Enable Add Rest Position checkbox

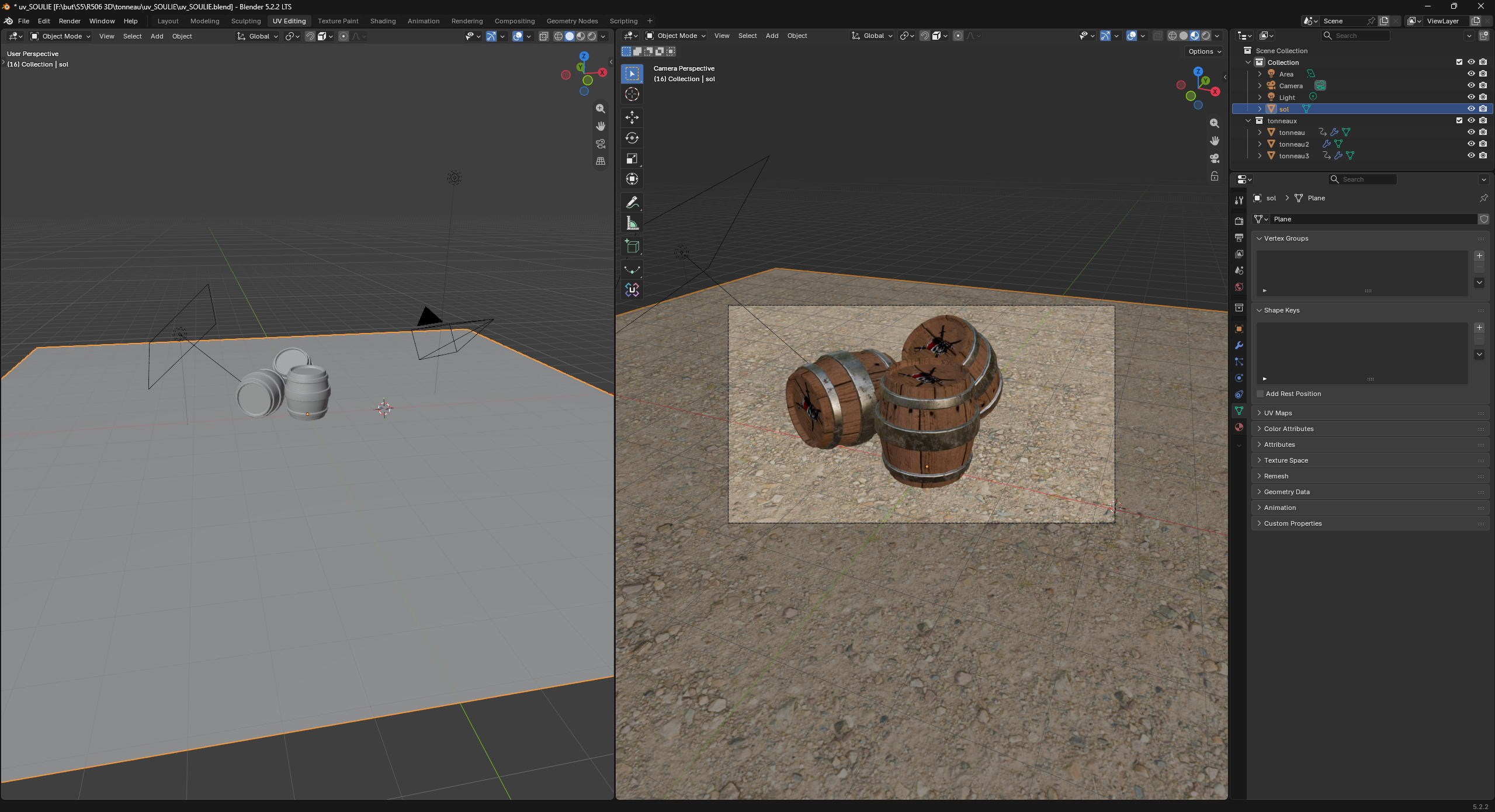click(x=1260, y=394)
